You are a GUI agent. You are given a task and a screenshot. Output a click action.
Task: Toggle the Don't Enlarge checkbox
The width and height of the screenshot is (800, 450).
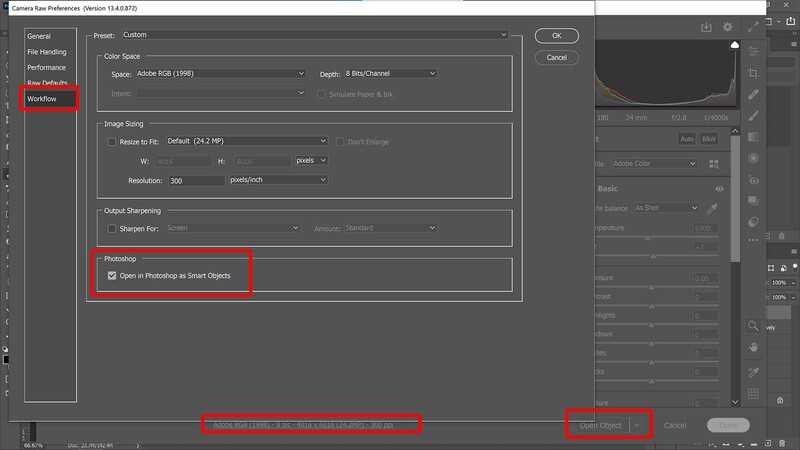click(340, 142)
